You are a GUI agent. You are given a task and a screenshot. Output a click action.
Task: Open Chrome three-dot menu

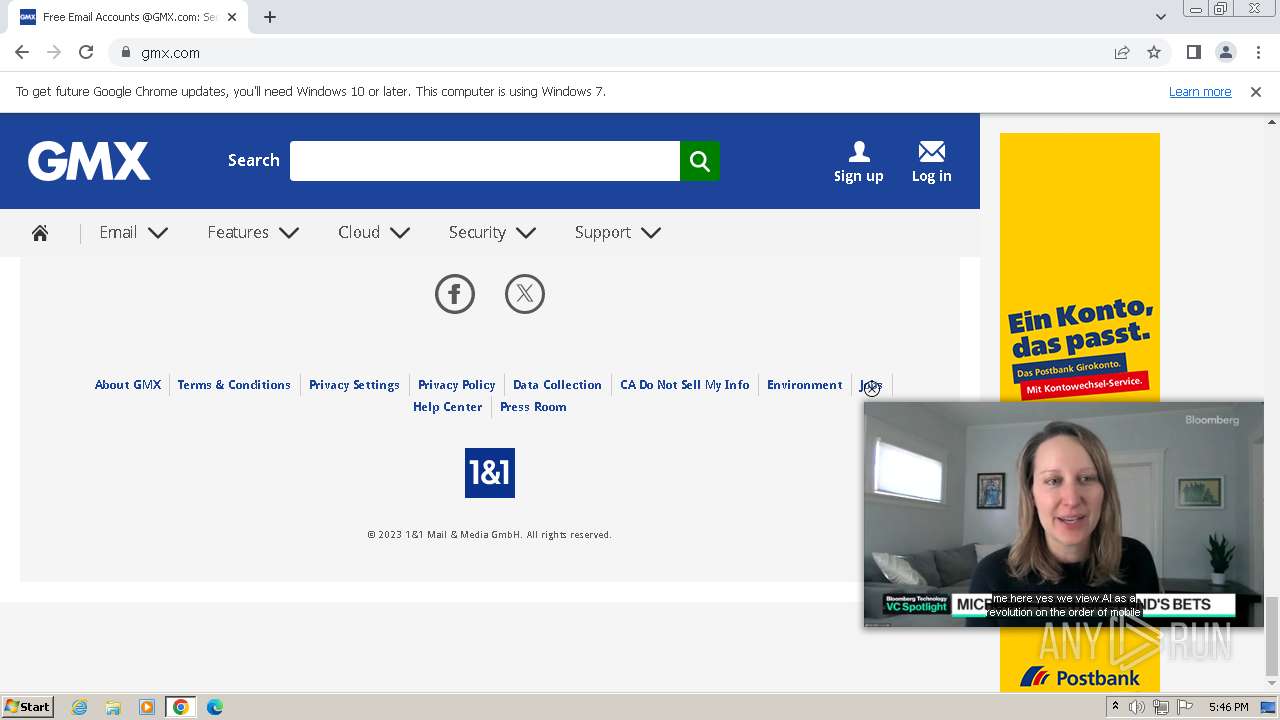pyautogui.click(x=1258, y=52)
